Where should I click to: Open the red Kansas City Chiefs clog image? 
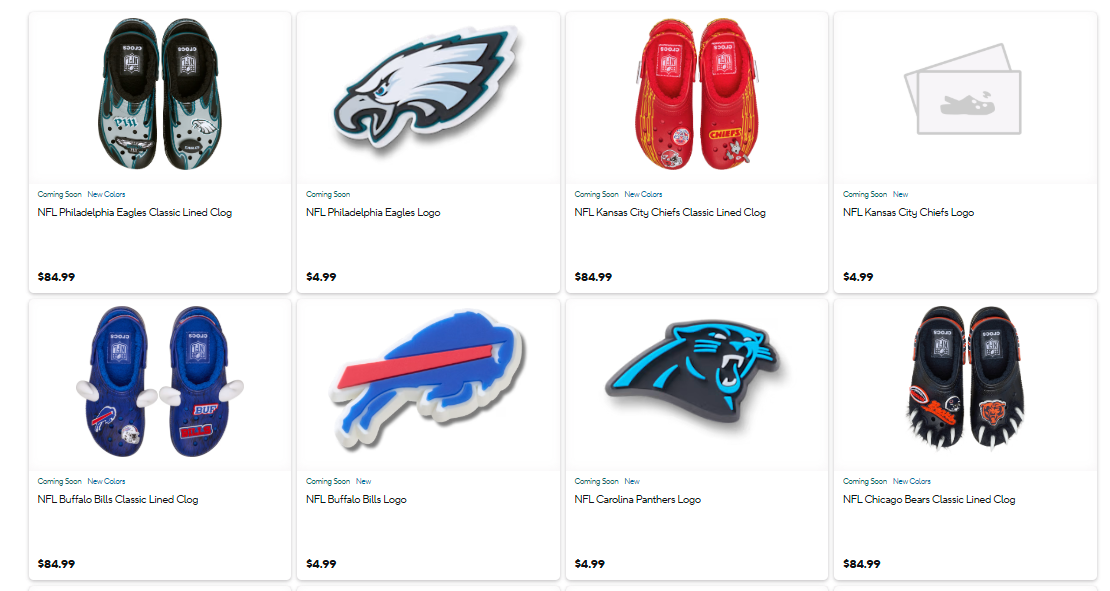pyautogui.click(x=696, y=93)
